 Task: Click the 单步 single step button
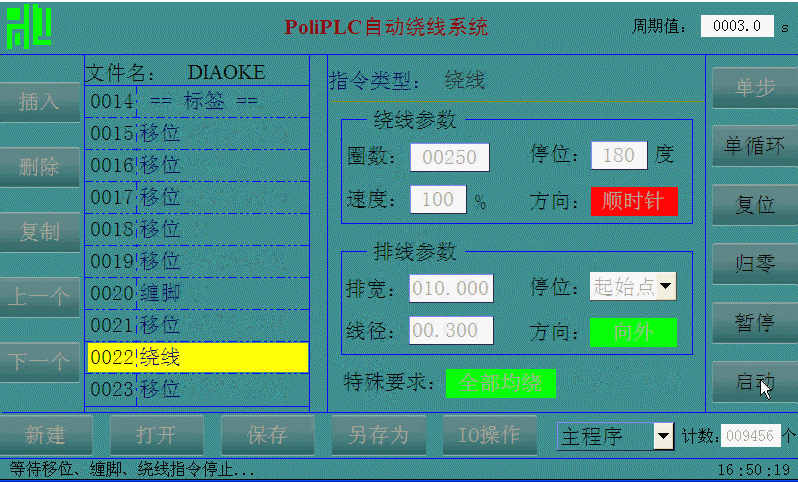754,88
